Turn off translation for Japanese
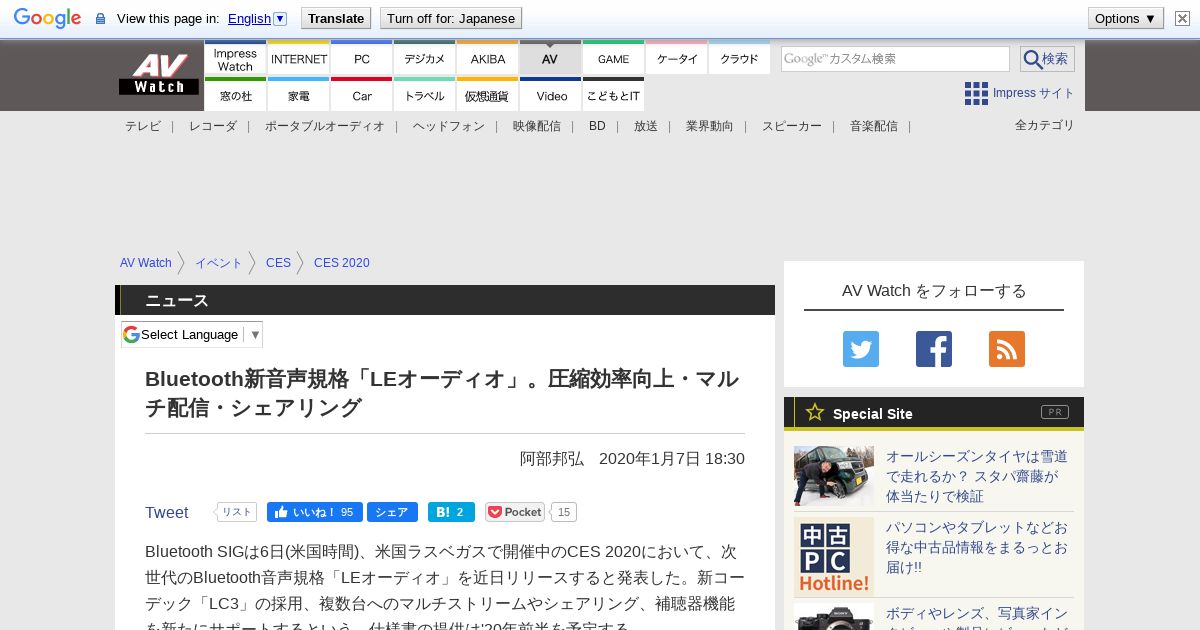The height and width of the screenshot is (630, 1200). (x=451, y=18)
